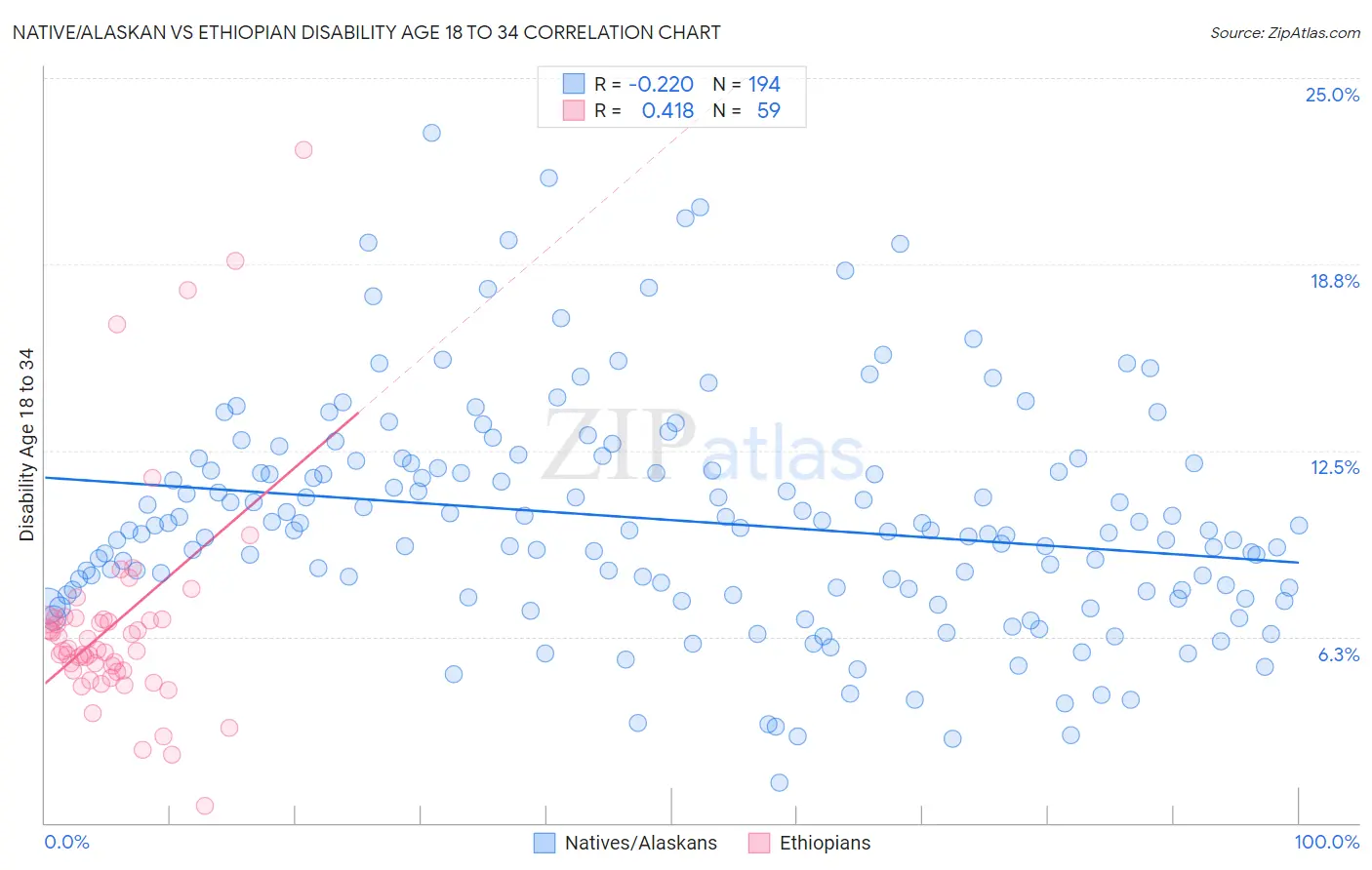Select the Ethiopians legend label
1372x870 pixels.
[x=825, y=843]
